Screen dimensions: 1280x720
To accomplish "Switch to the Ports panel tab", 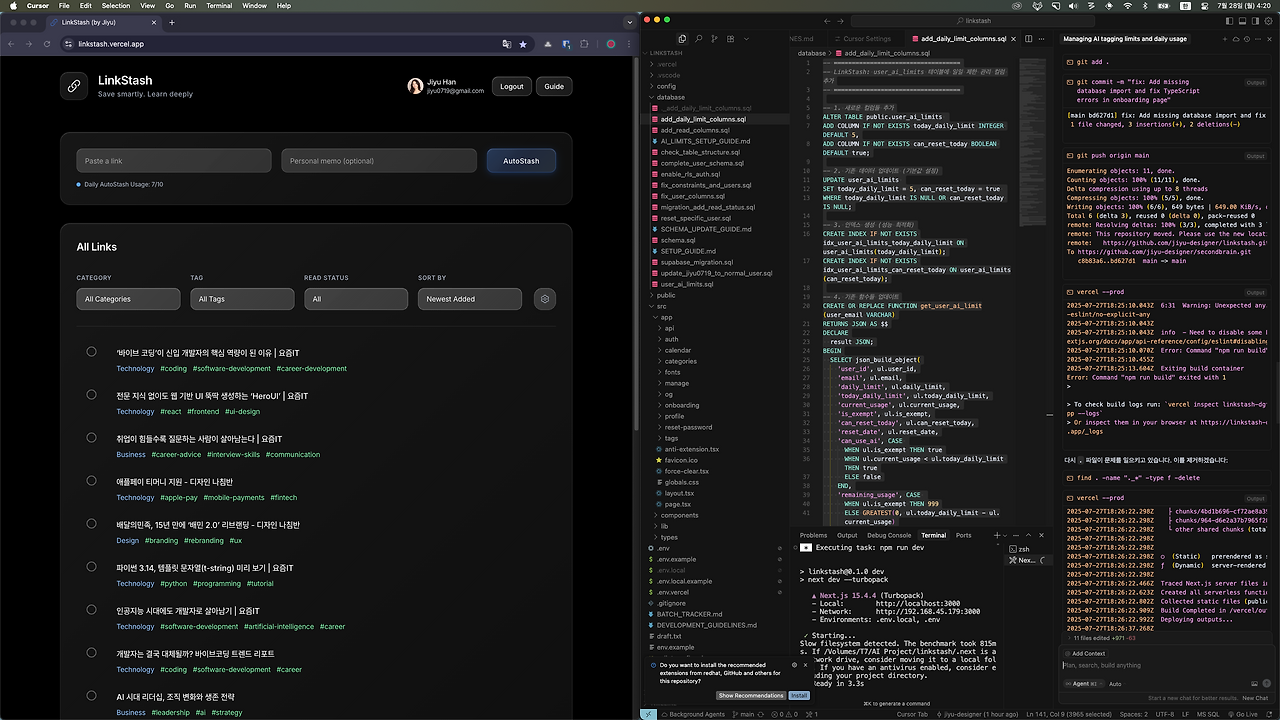I will 963,535.
